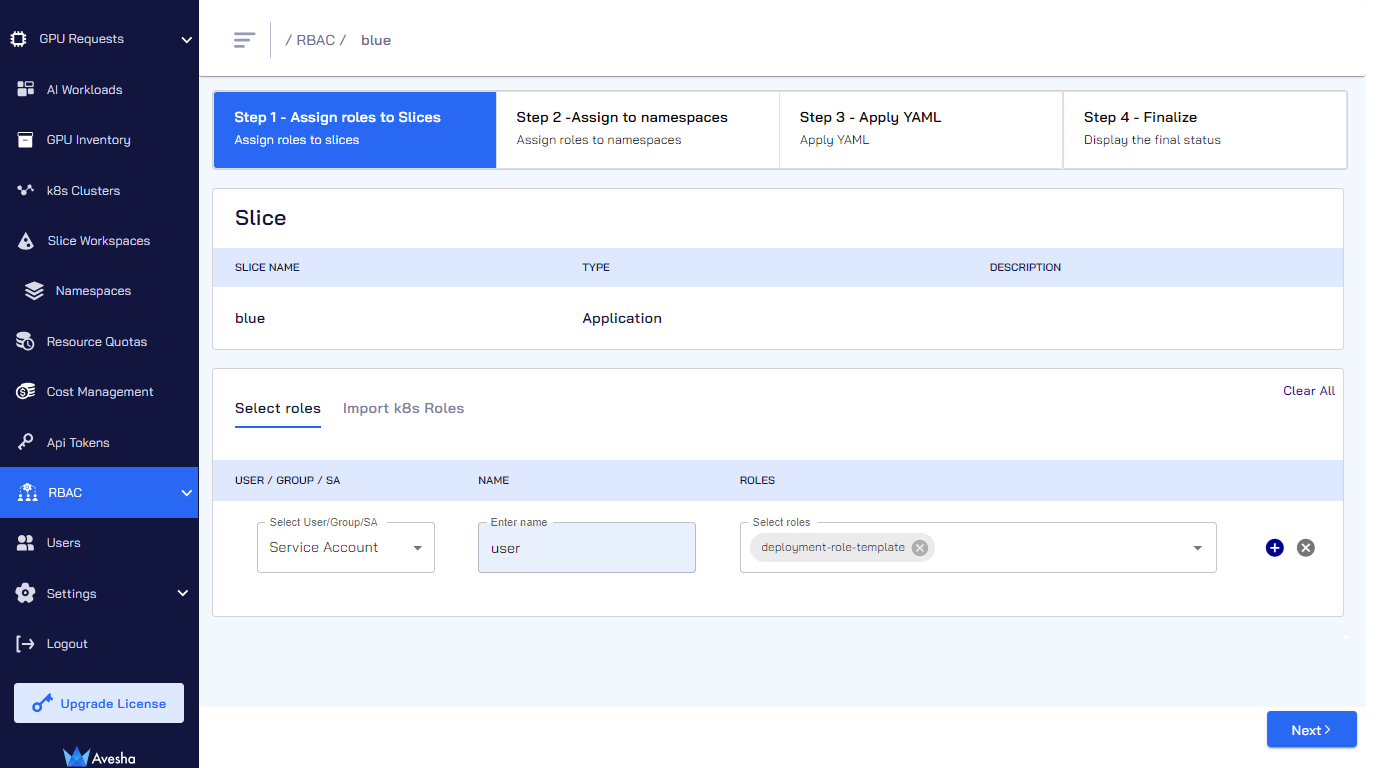
Task: Click the Resource Quotas icon
Action: pyautogui.click(x=26, y=342)
